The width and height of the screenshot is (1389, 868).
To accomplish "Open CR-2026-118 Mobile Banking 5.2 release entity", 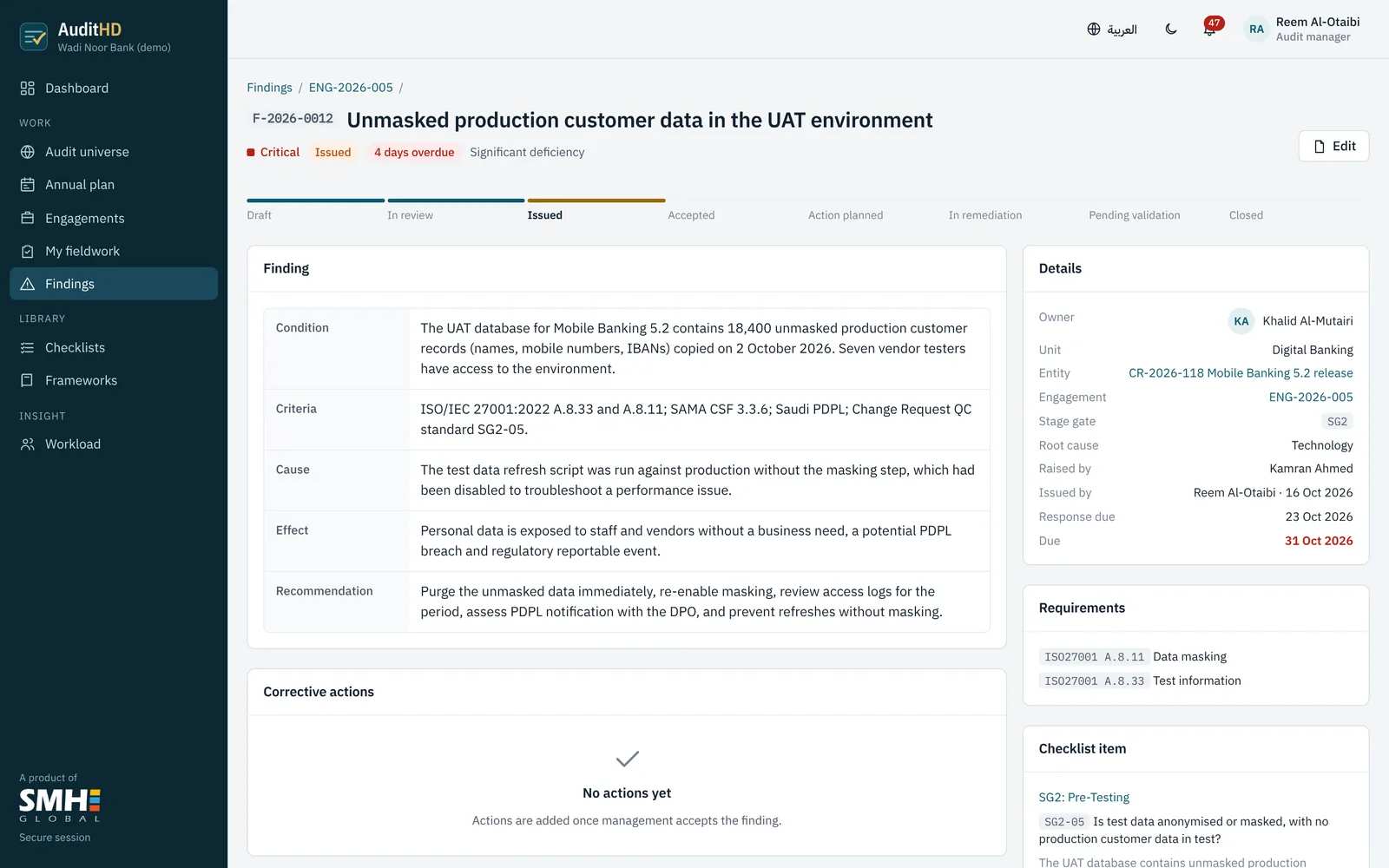I will (x=1241, y=373).
